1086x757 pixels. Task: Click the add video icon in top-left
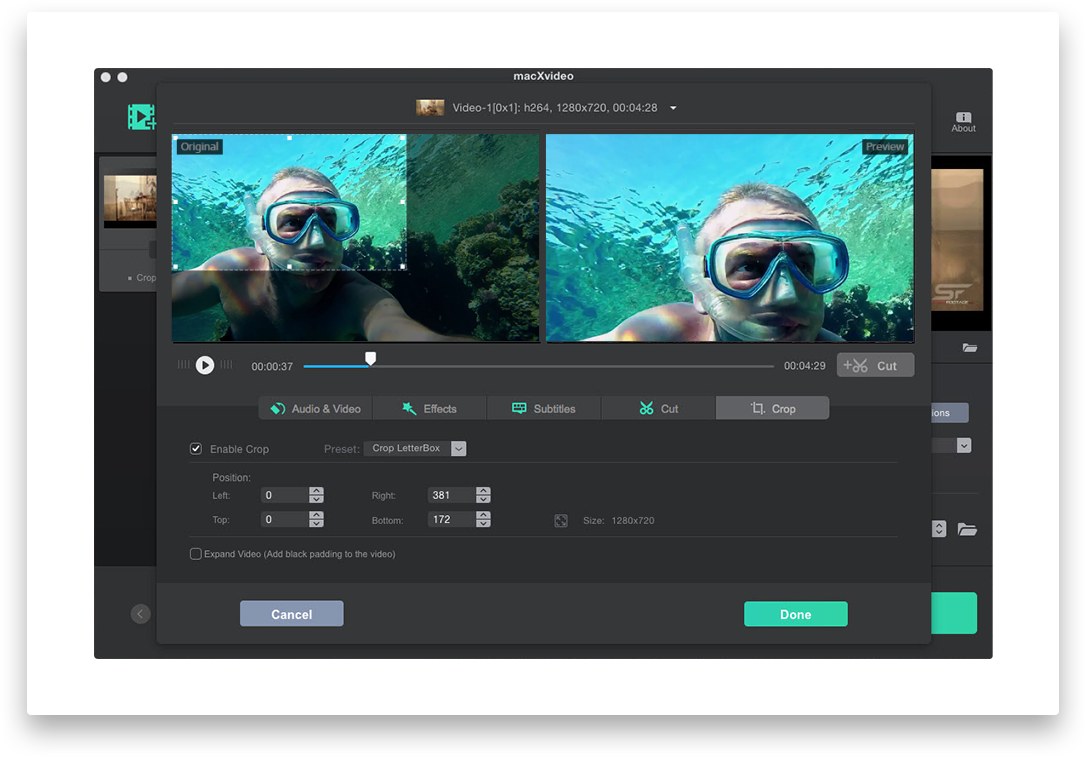coord(141,117)
